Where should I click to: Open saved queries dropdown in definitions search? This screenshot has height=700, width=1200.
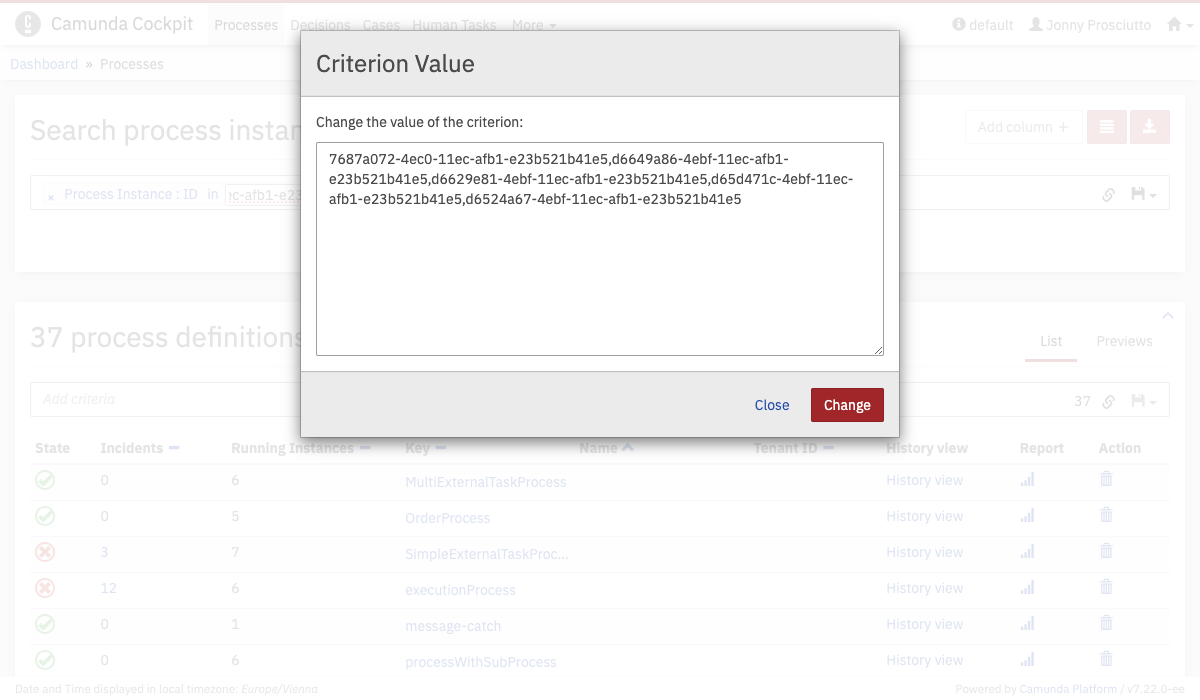[1143, 401]
